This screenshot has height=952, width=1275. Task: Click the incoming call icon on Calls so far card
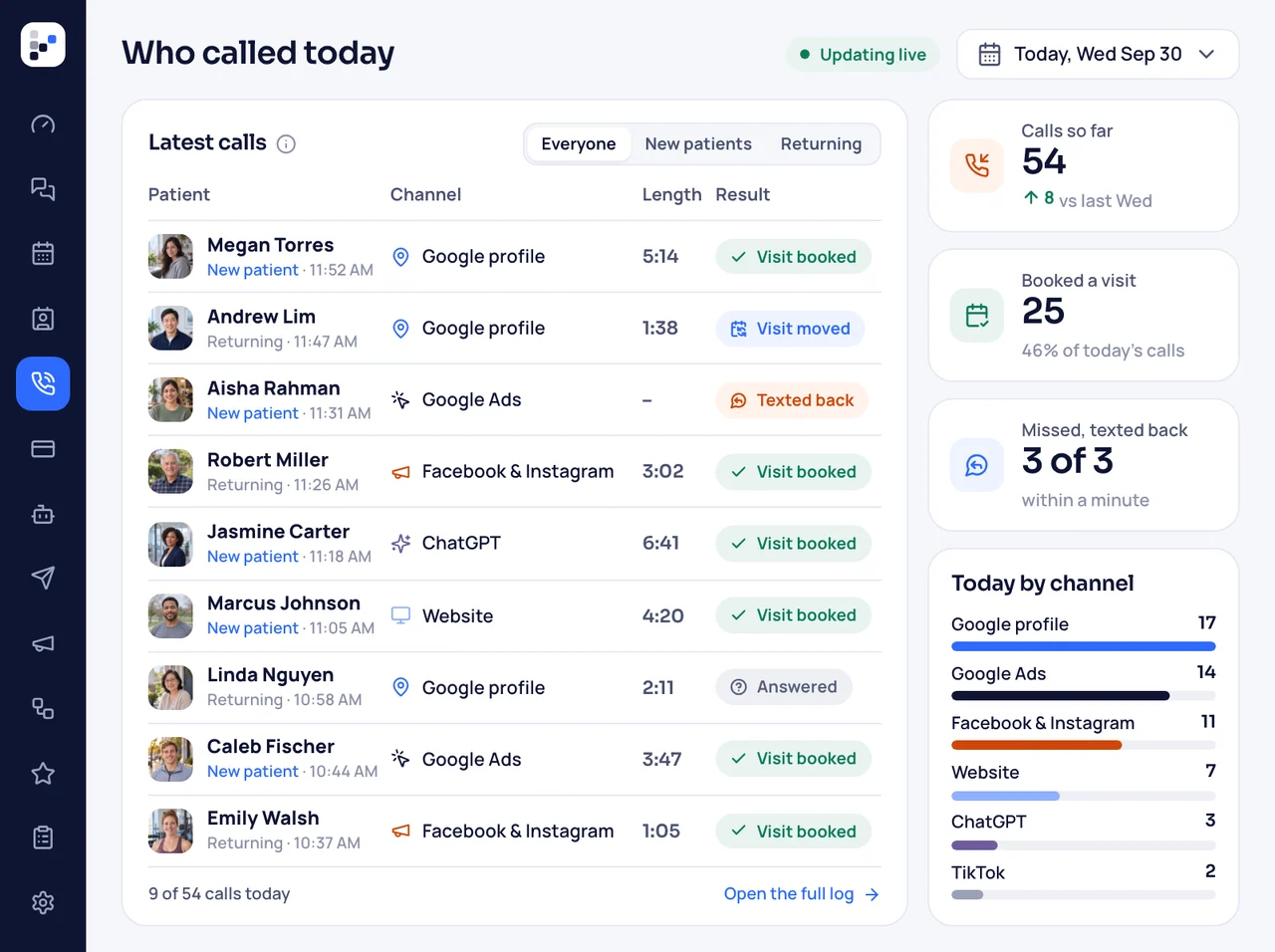977,165
